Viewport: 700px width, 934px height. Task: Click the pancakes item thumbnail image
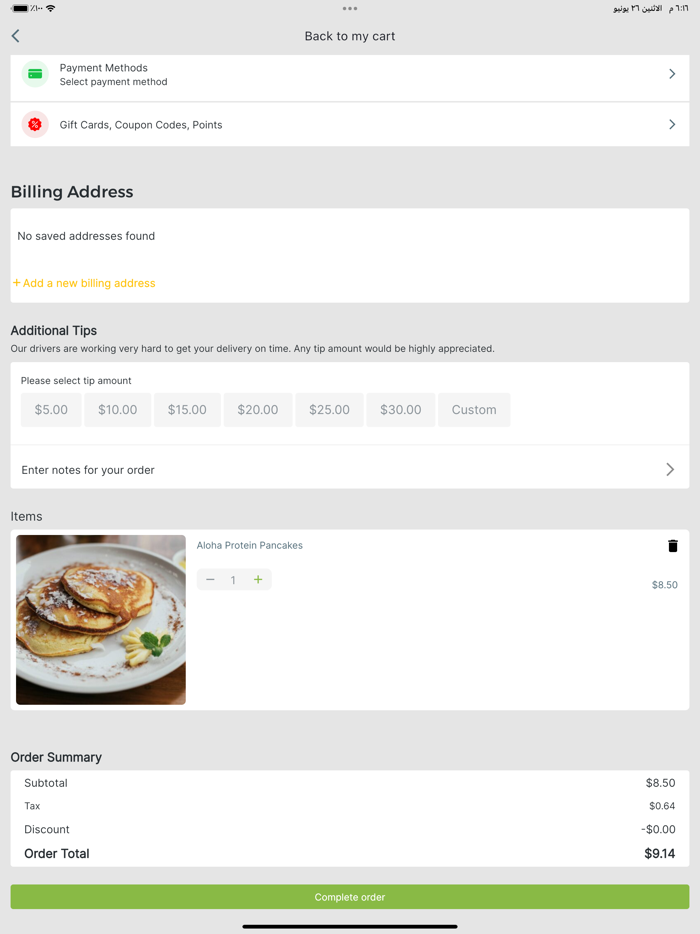click(100, 619)
